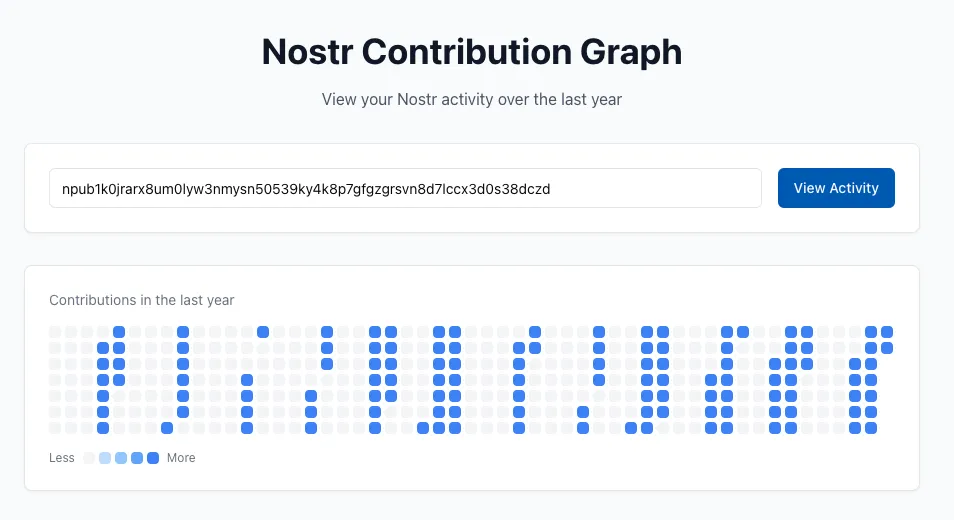Click the npub key input field
Viewport: 954px width, 520px height.
[405, 188]
